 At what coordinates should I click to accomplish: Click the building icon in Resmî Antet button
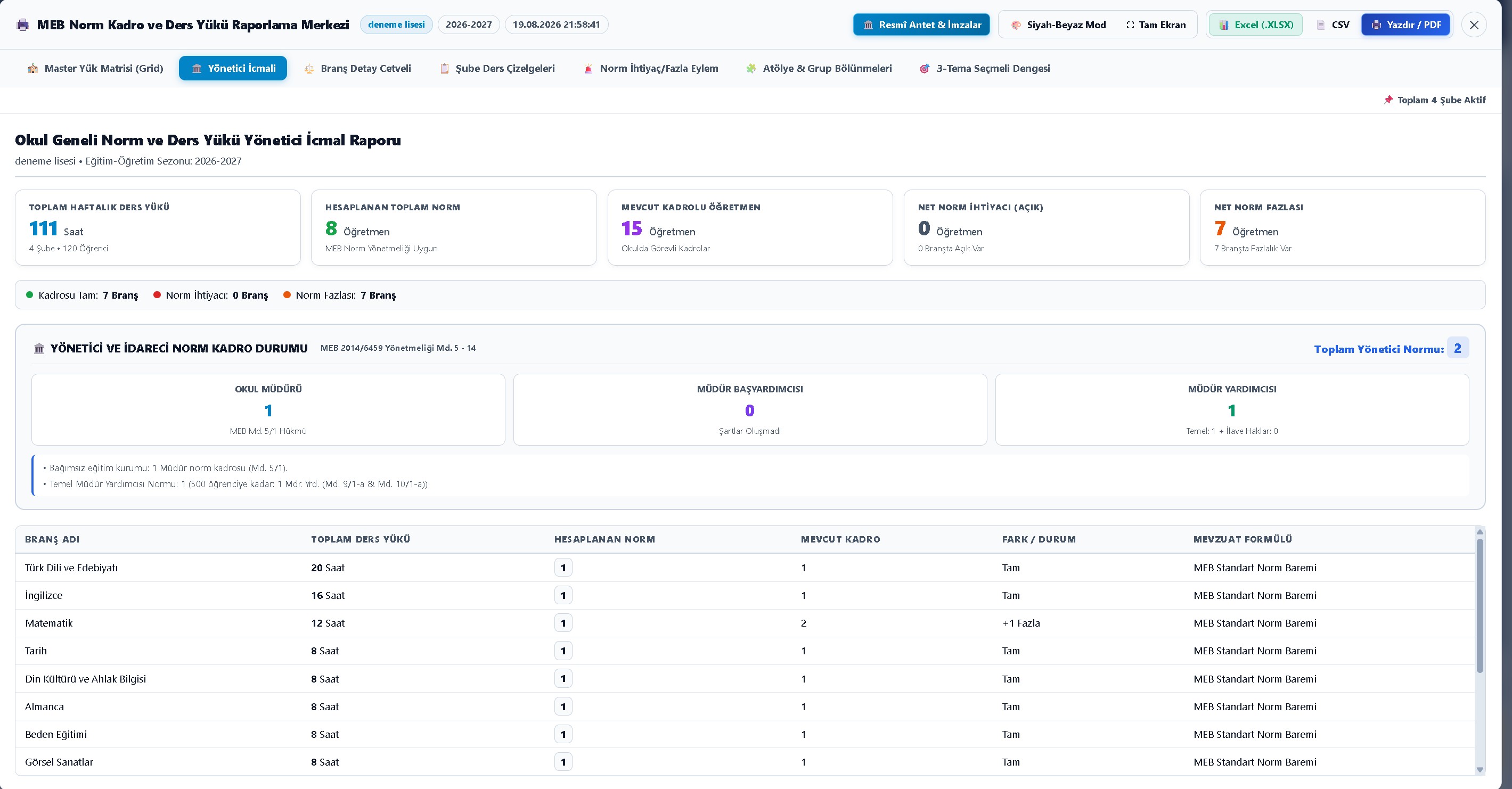(868, 24)
